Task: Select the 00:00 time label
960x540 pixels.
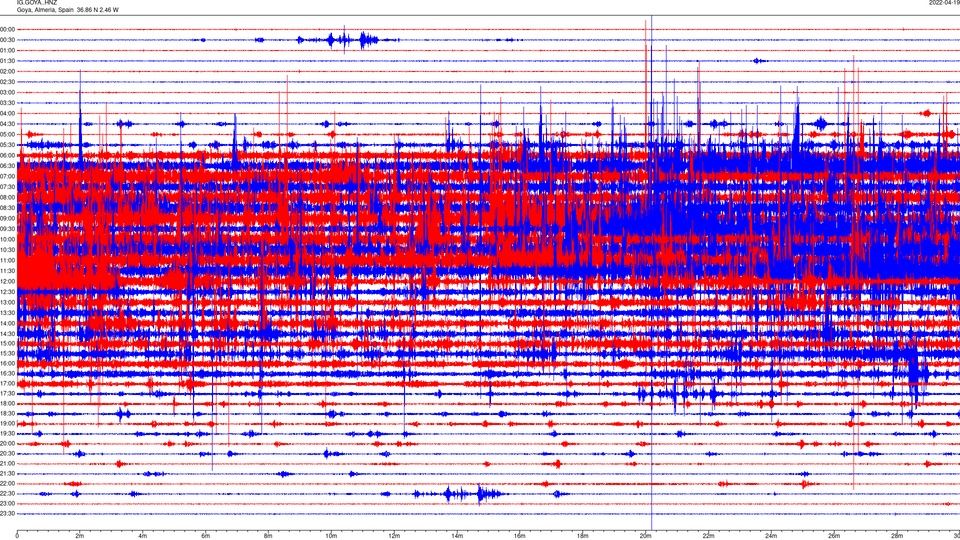Action: (x=7, y=29)
